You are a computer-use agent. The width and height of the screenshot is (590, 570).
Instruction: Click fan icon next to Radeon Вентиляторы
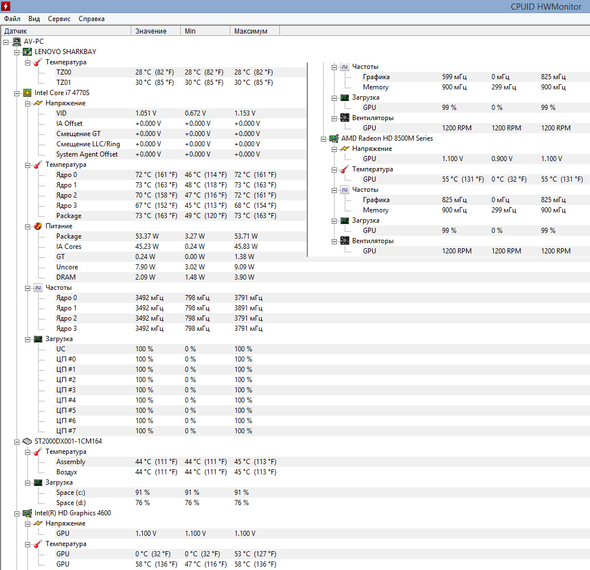[x=345, y=241]
